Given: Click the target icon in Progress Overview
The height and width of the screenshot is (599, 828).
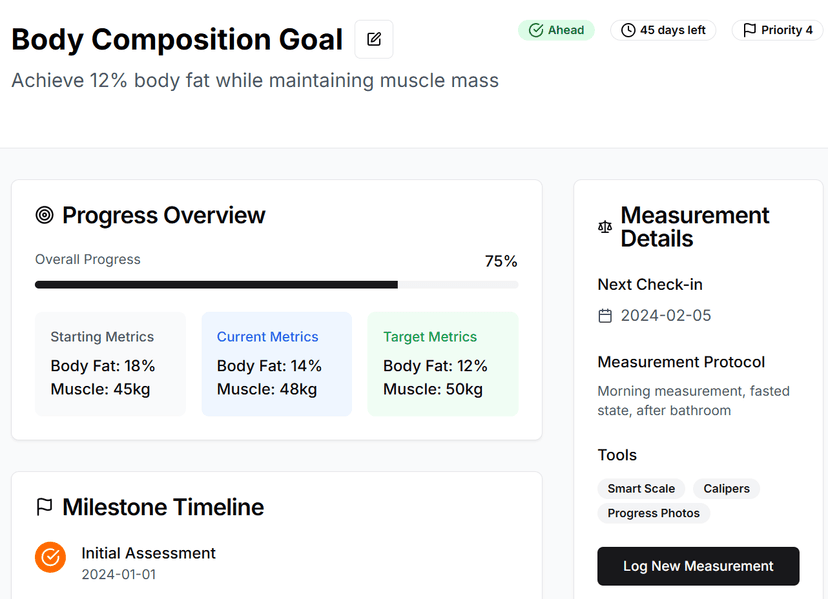Looking at the screenshot, I should click(x=44, y=215).
